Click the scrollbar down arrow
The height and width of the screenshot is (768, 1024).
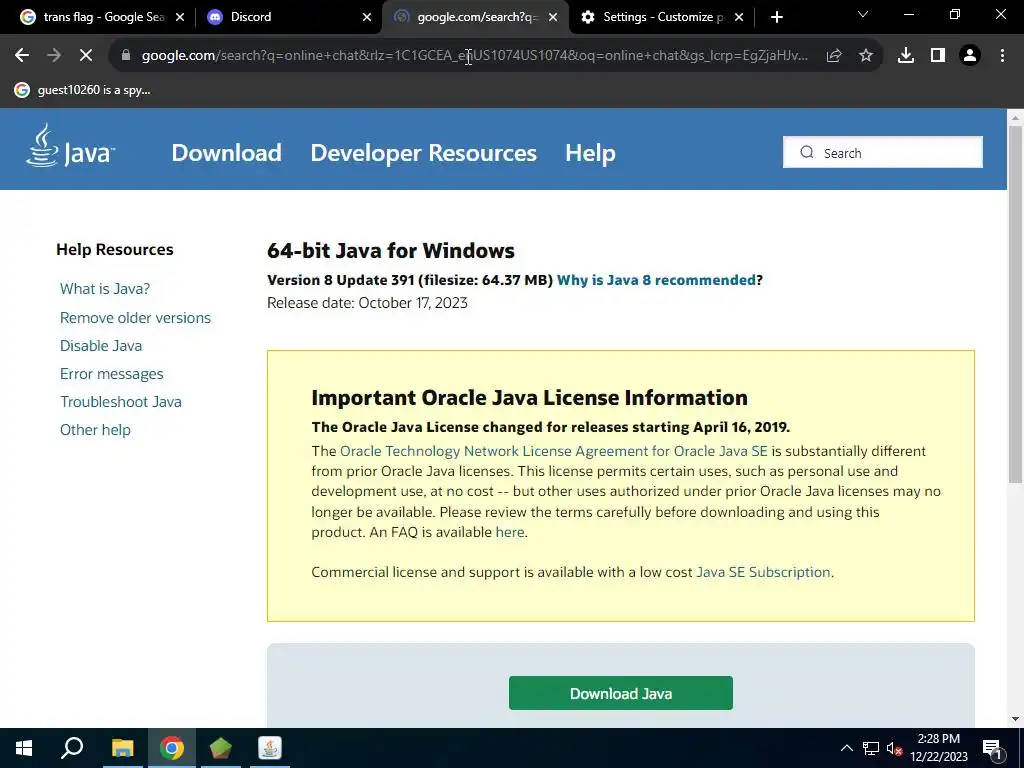(1015, 719)
